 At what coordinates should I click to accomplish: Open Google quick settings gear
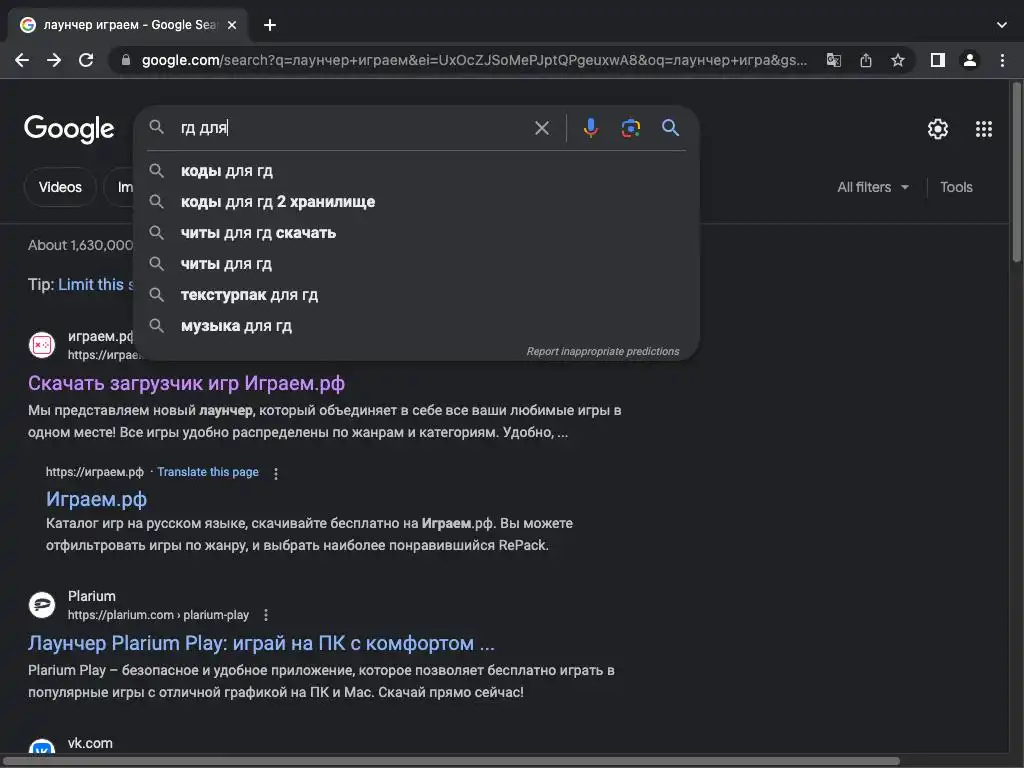[938, 129]
